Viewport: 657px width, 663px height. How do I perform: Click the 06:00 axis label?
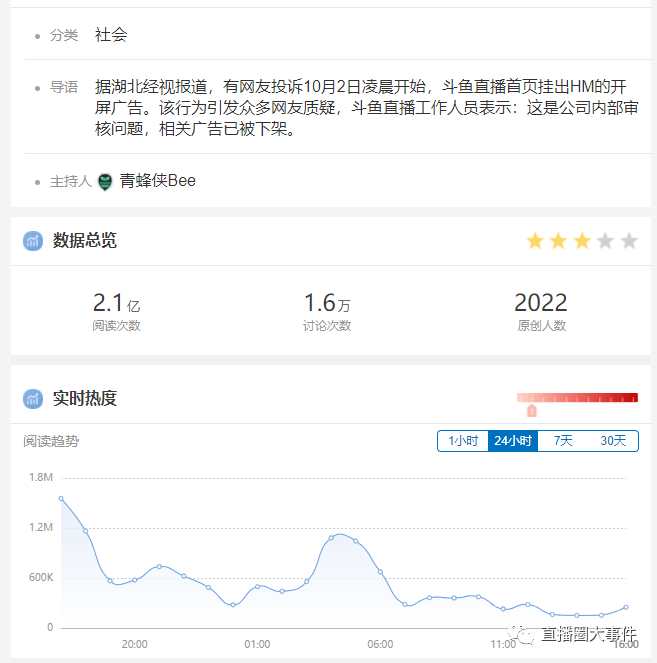380,644
